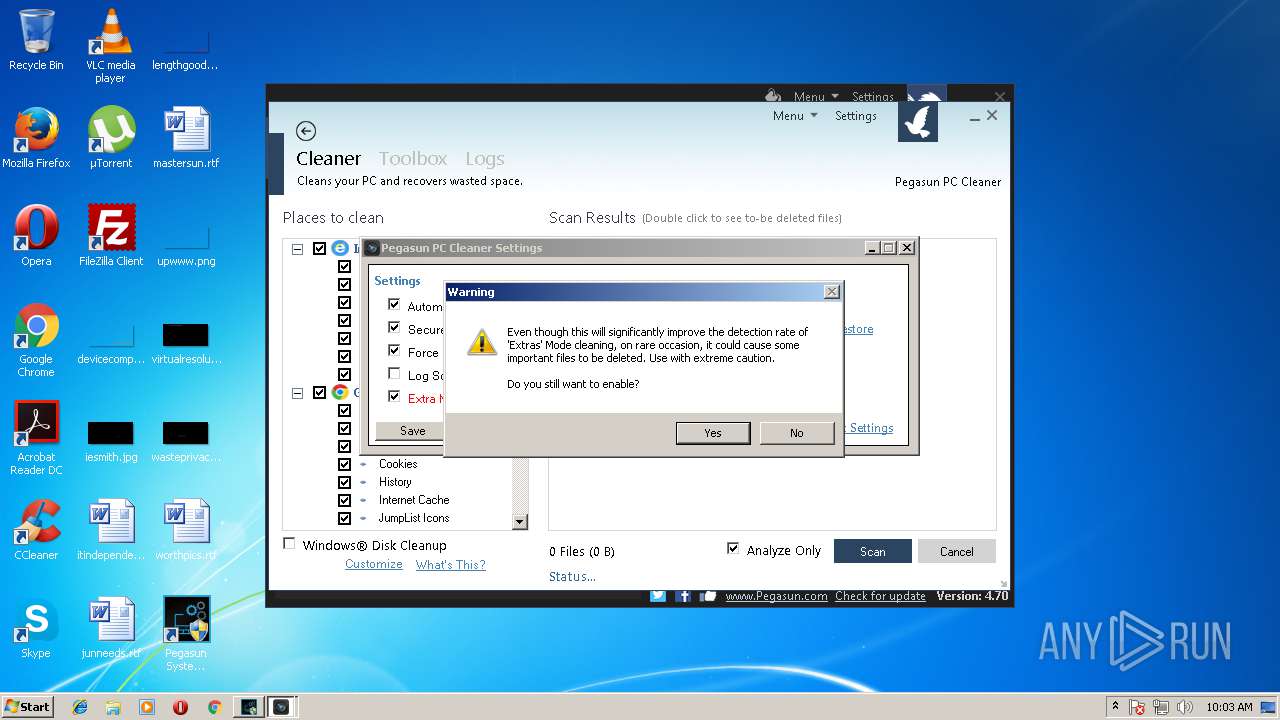Open the Menu dropdown in Pegasun

(795, 116)
